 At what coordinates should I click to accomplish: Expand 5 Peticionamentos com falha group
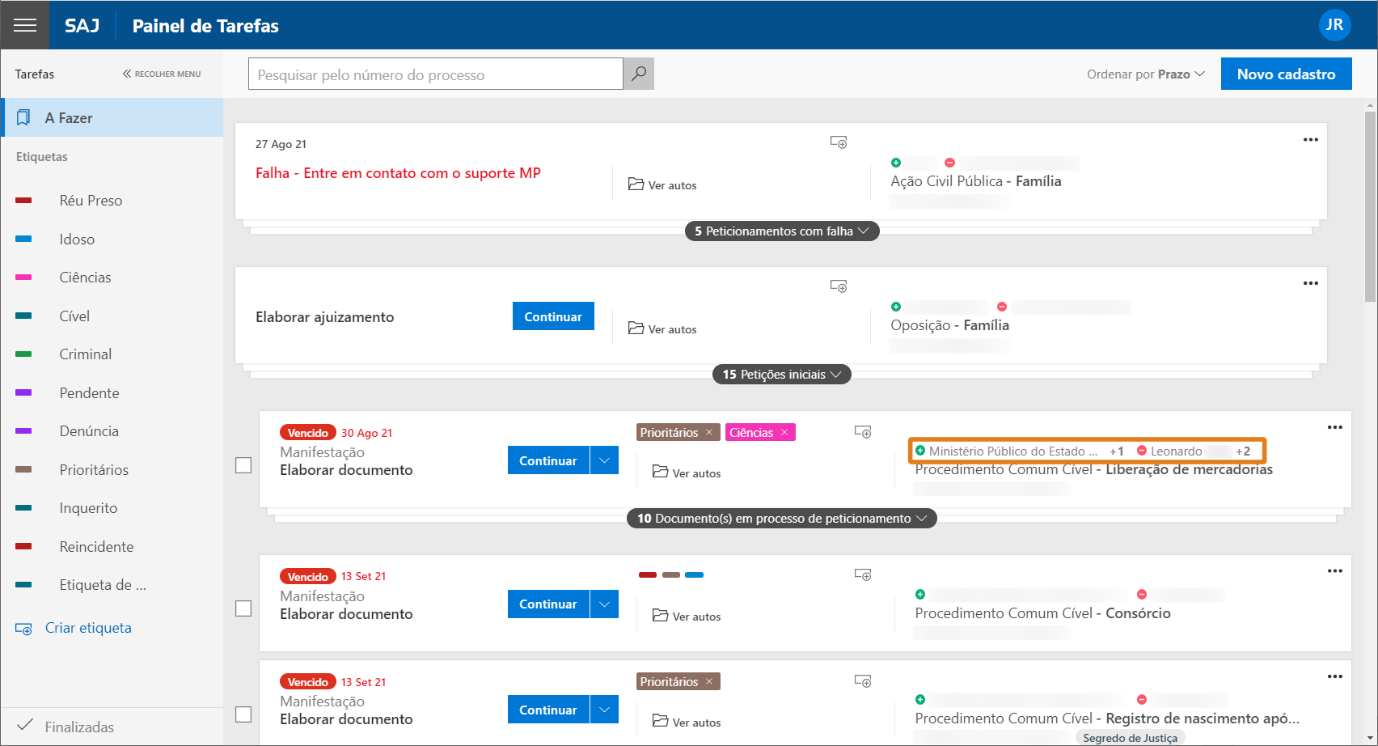[782, 231]
